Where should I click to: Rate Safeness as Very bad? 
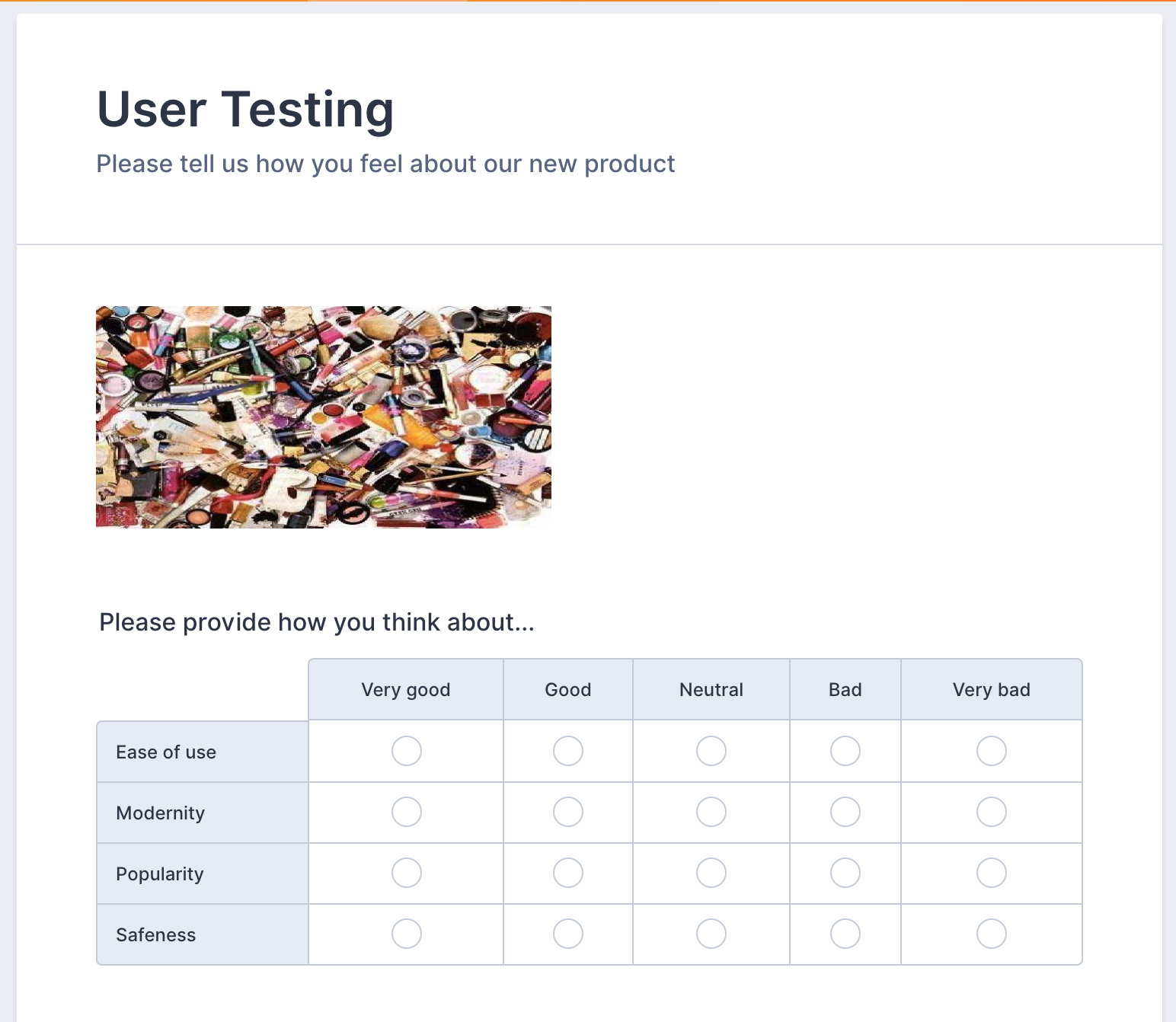pos(992,934)
